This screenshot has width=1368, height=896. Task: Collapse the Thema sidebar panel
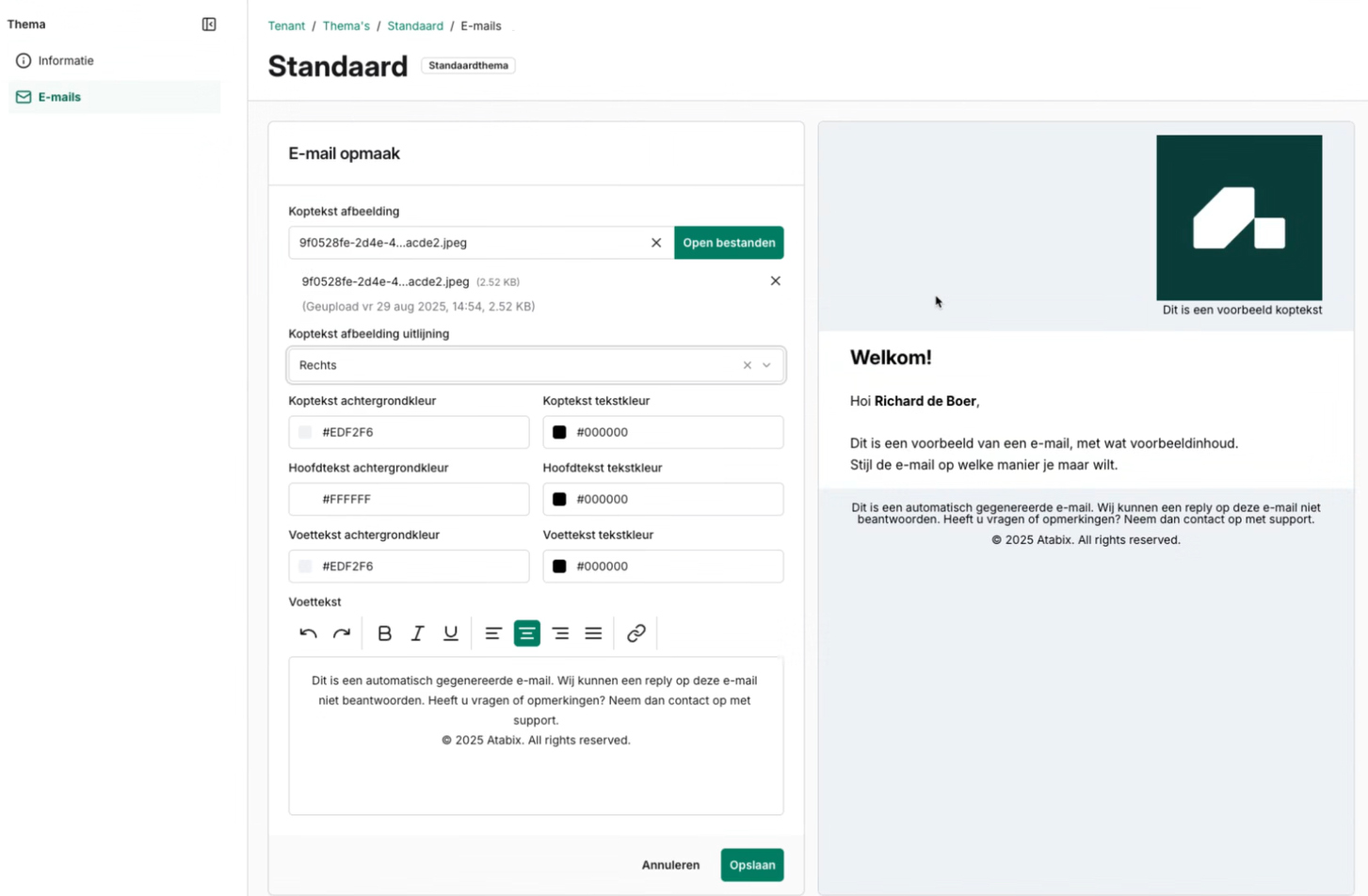209,24
